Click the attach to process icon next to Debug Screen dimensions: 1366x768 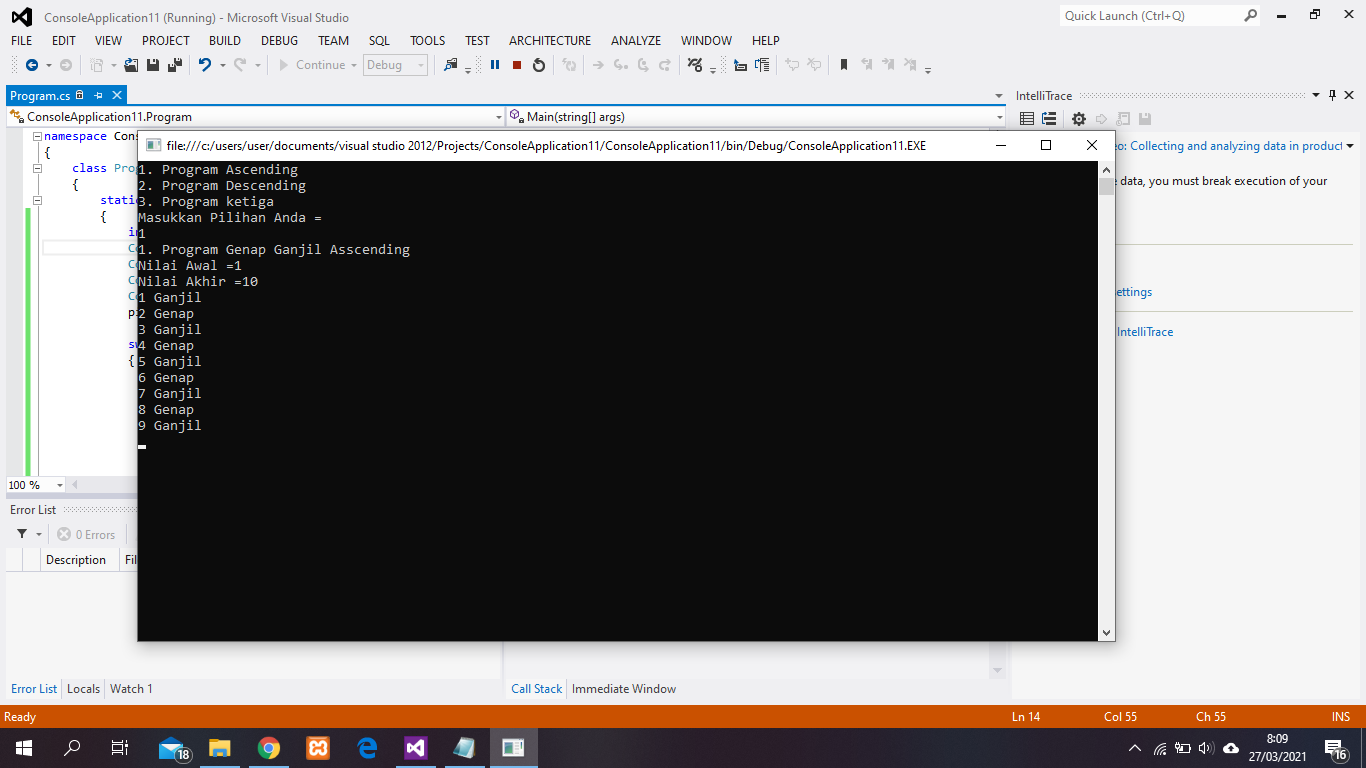pos(450,65)
